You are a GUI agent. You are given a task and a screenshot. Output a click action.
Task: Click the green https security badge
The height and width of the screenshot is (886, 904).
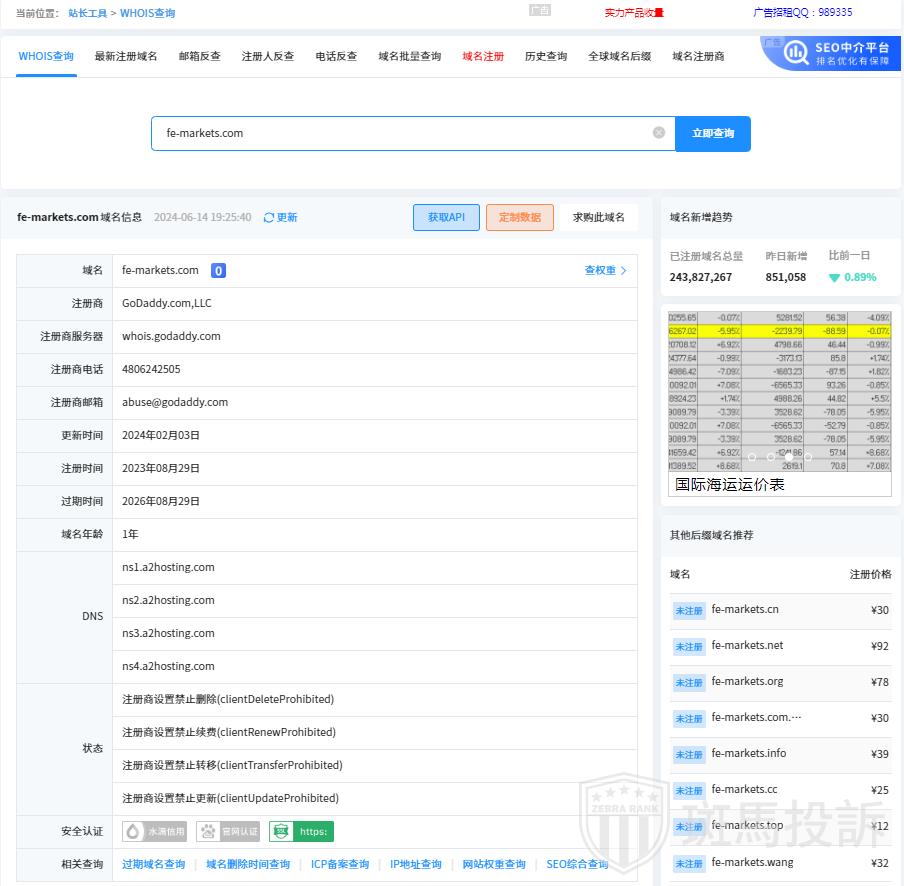pos(301,831)
